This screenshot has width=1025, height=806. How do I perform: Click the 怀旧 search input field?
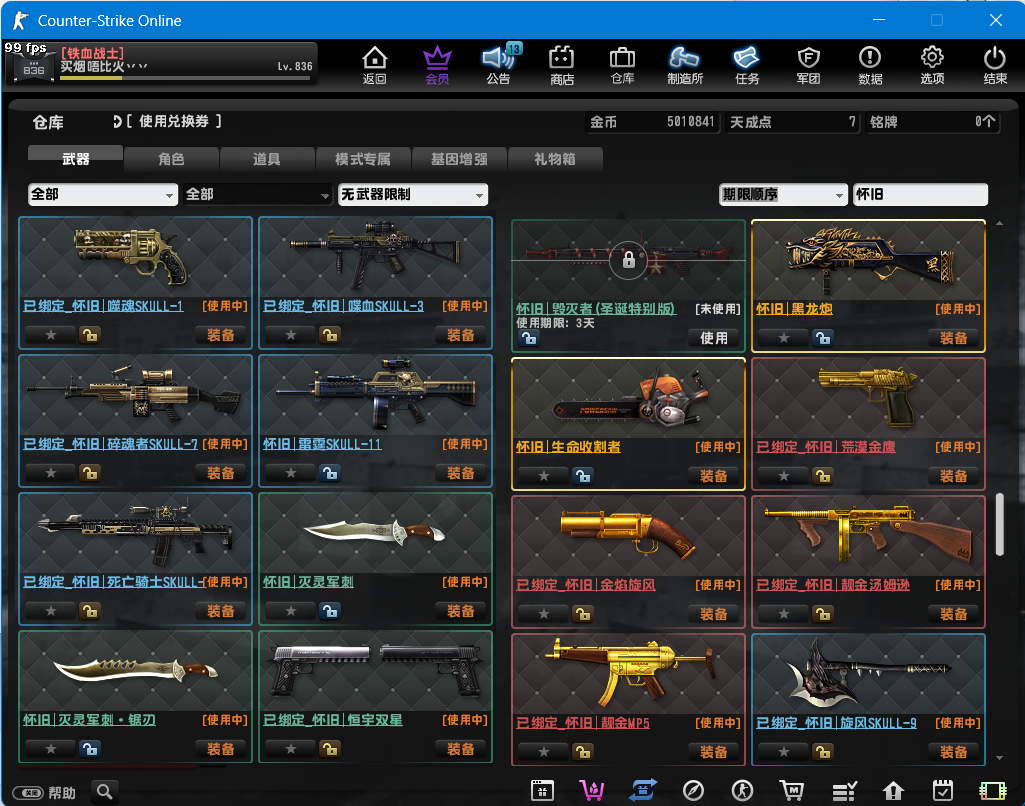[920, 195]
